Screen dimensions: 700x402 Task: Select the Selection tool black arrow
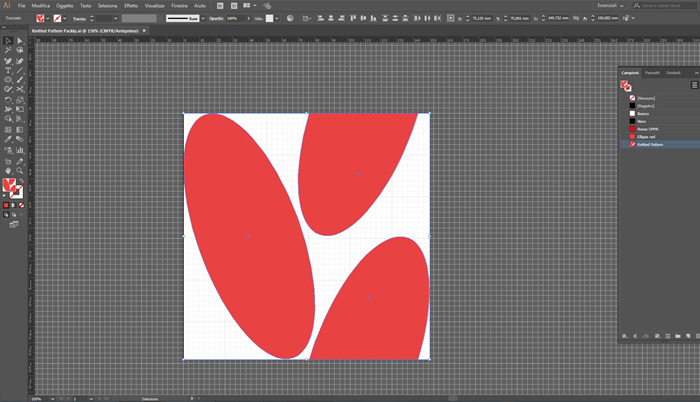coord(8,41)
